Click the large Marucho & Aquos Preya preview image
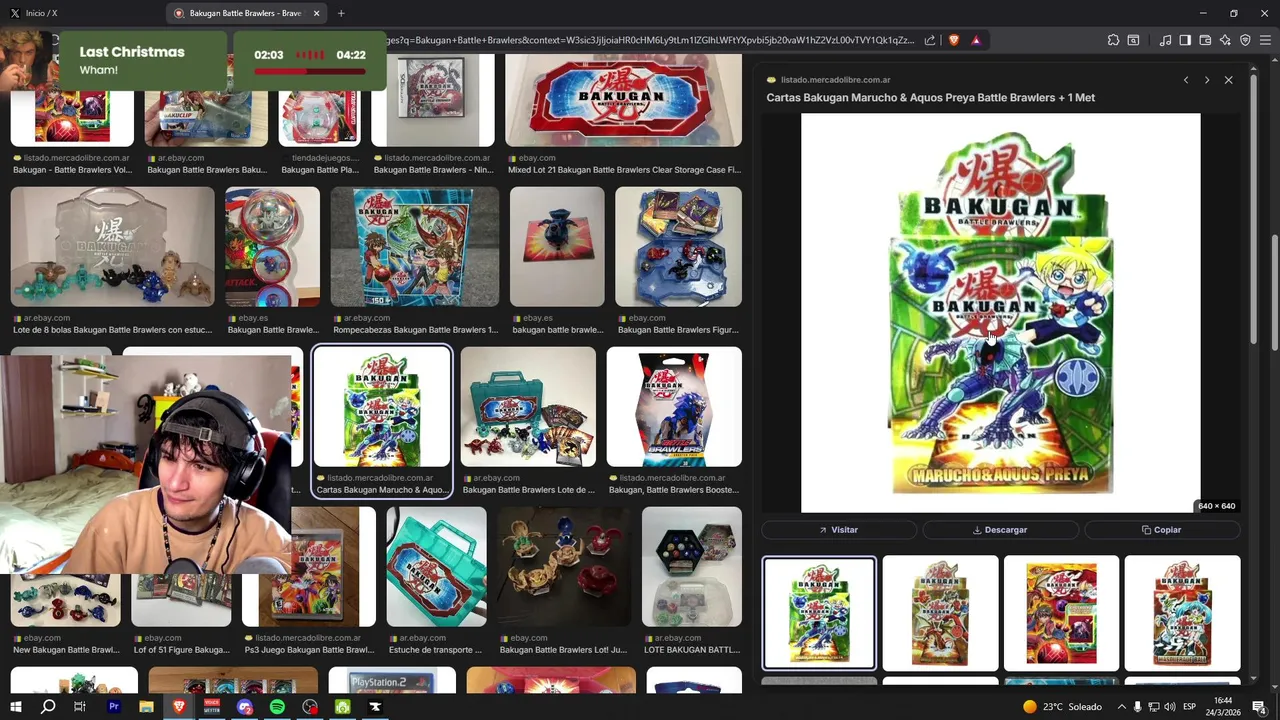 tap(1000, 313)
